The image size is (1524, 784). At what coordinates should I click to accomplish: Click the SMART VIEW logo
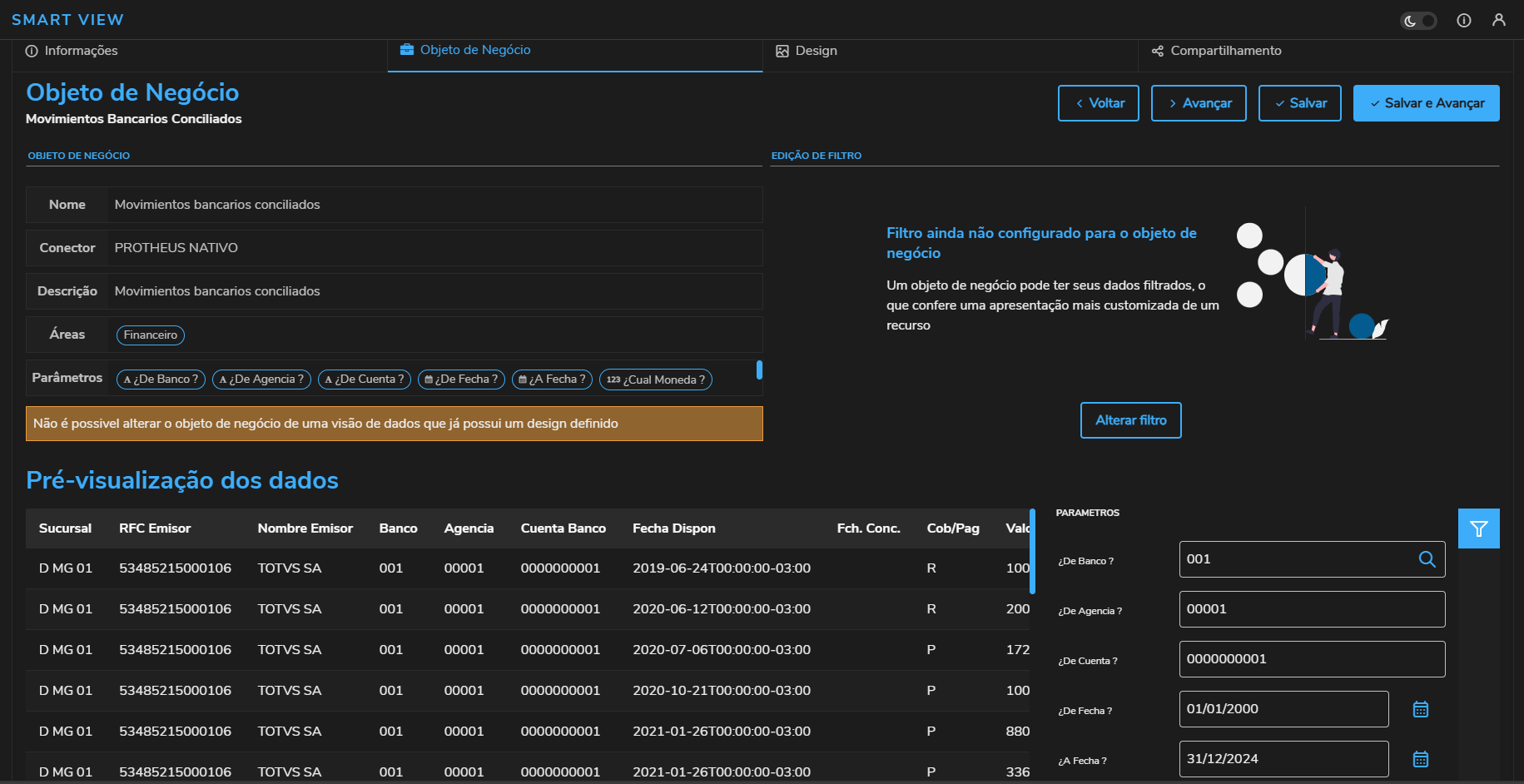click(x=67, y=20)
